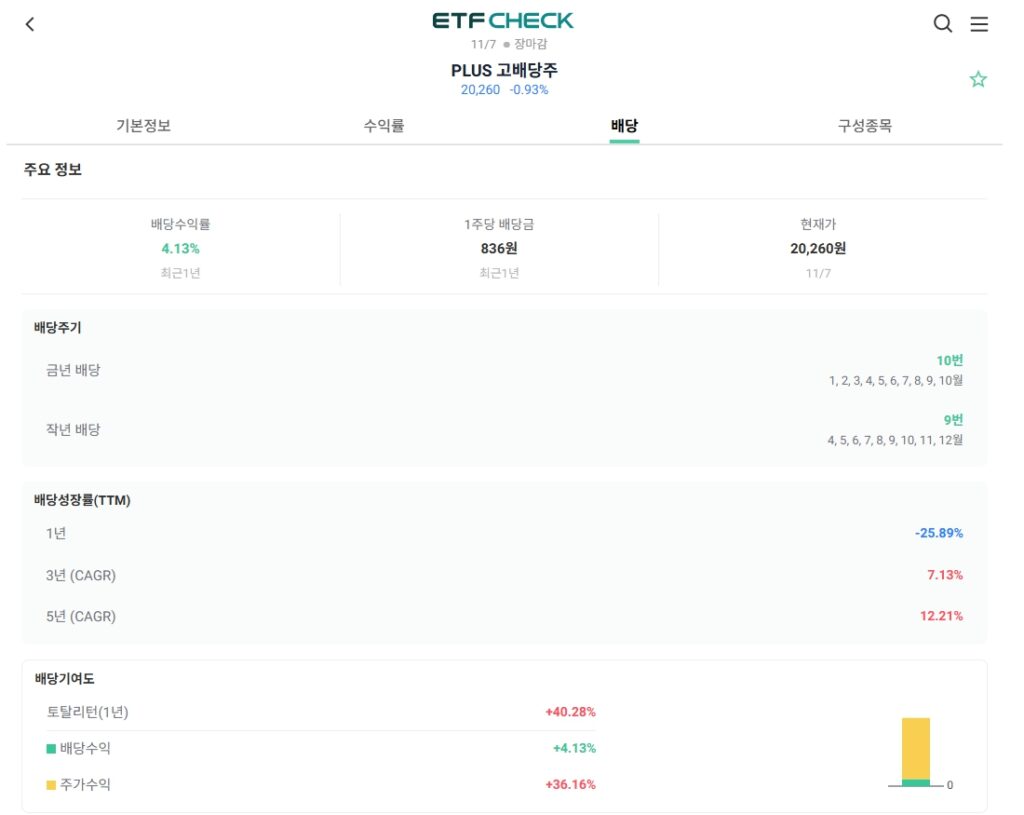This screenshot has width=1024, height=815.
Task: Click the 주요 정보 heading
Action: click(x=53, y=169)
